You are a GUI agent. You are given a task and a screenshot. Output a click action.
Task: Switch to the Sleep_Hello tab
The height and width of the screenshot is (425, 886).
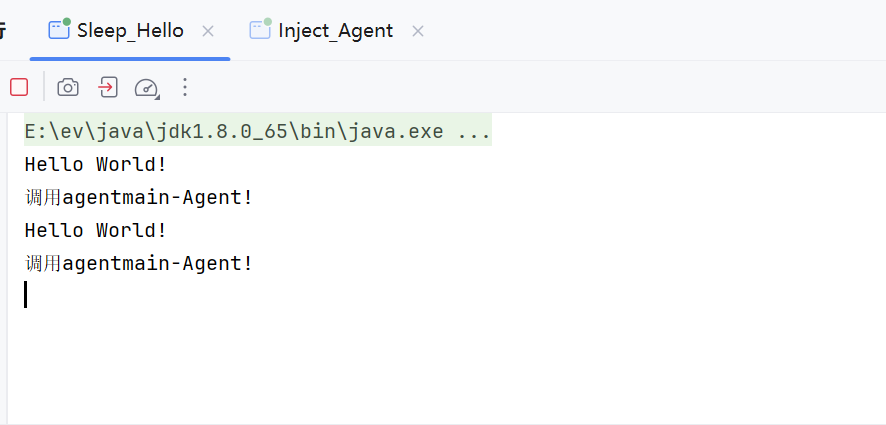click(x=131, y=31)
